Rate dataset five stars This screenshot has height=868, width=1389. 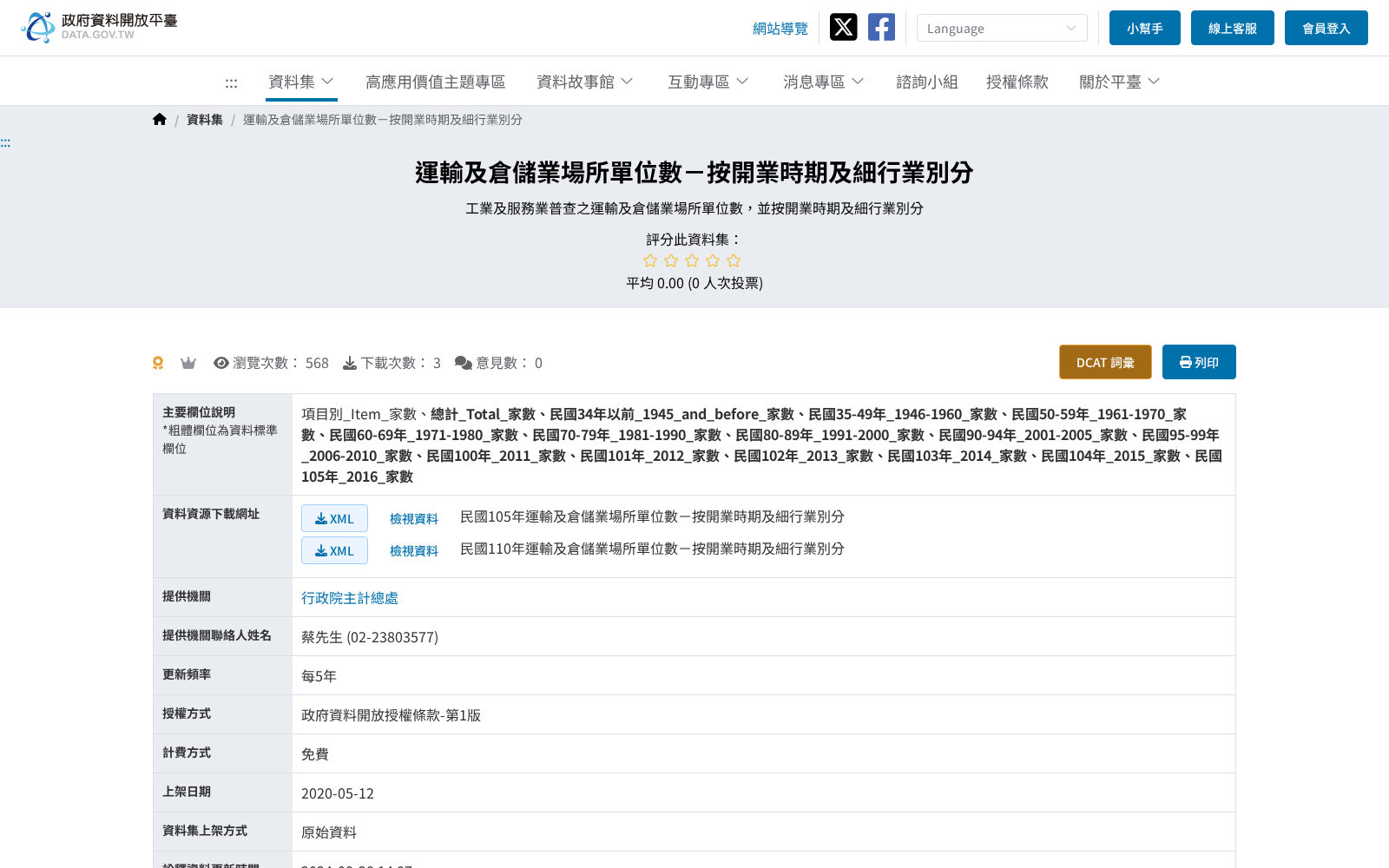click(734, 260)
